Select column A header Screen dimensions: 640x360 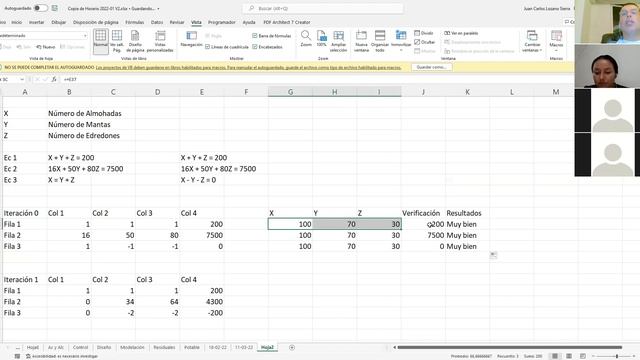coord(25,92)
